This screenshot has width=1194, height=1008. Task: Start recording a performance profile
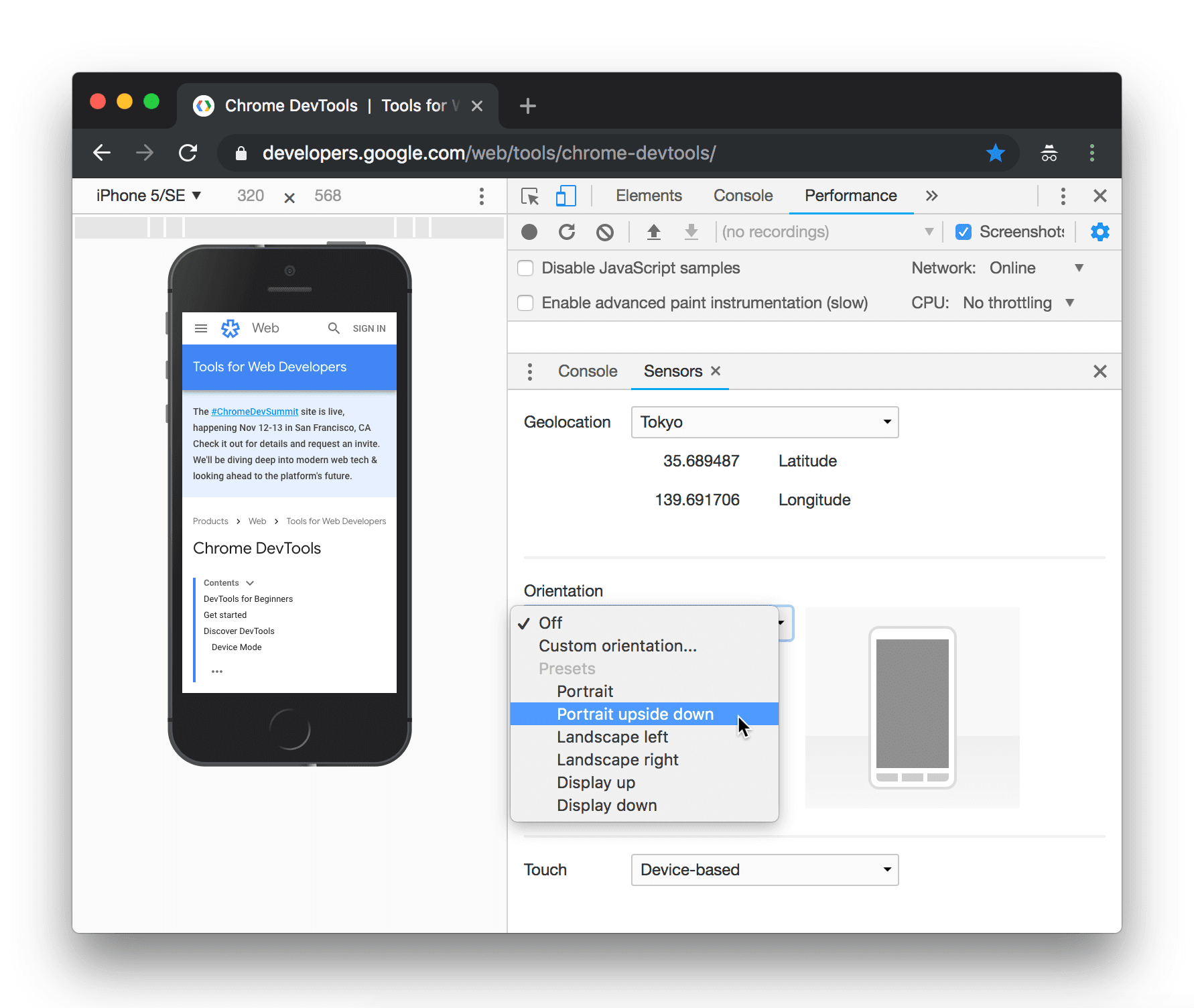tap(529, 232)
